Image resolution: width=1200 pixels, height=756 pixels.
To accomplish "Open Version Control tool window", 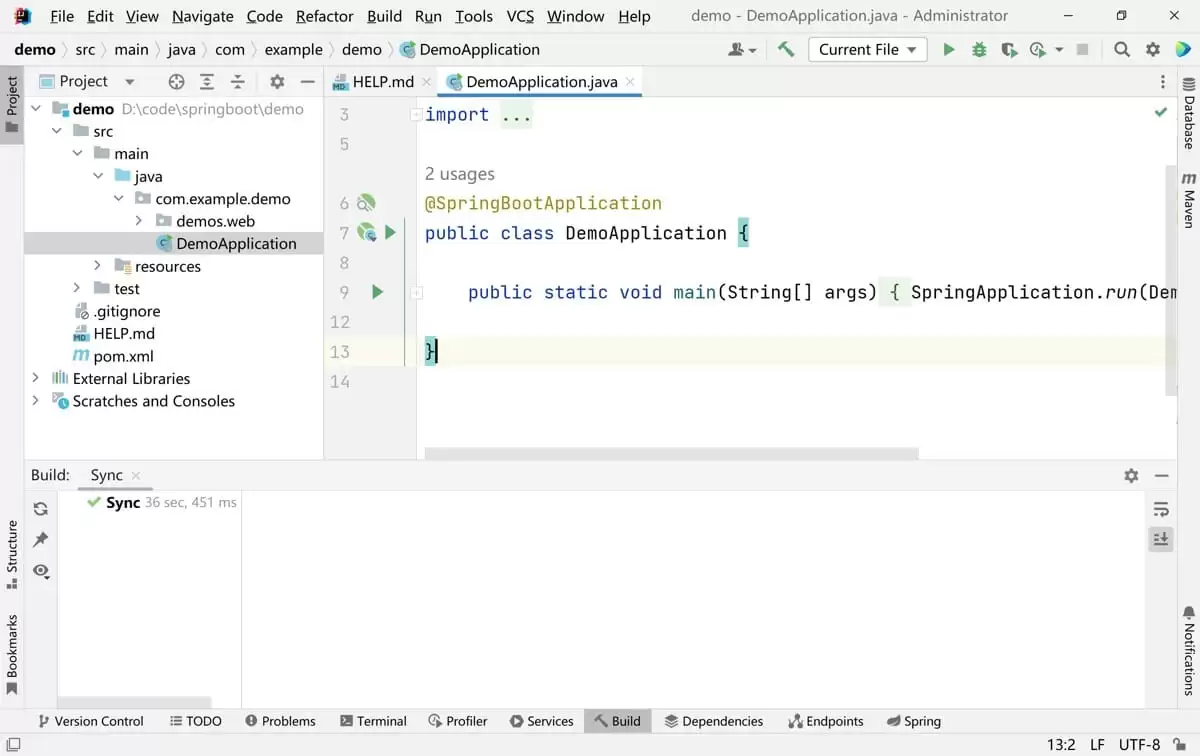I will point(91,721).
